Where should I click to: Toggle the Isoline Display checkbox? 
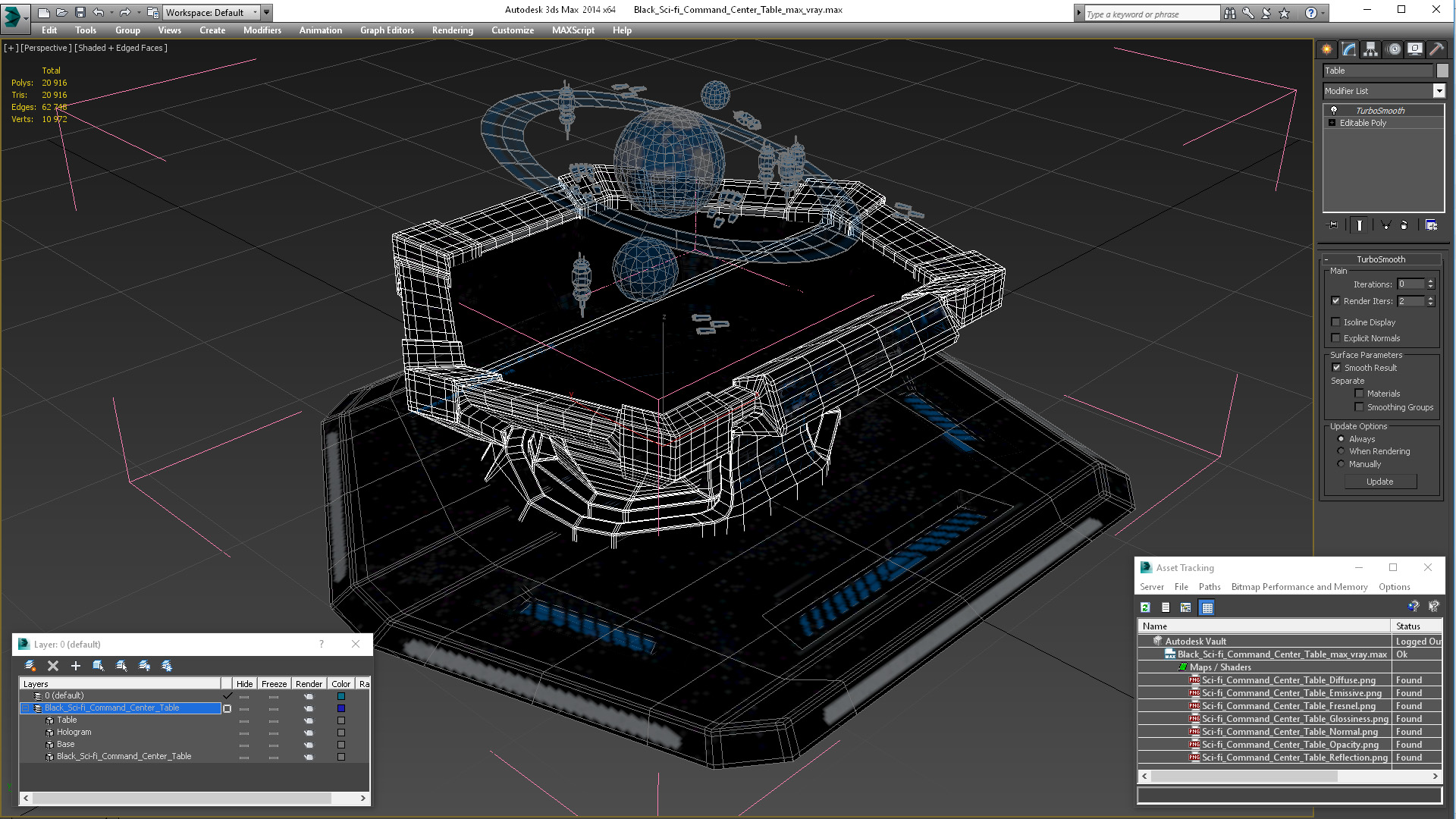1336,322
